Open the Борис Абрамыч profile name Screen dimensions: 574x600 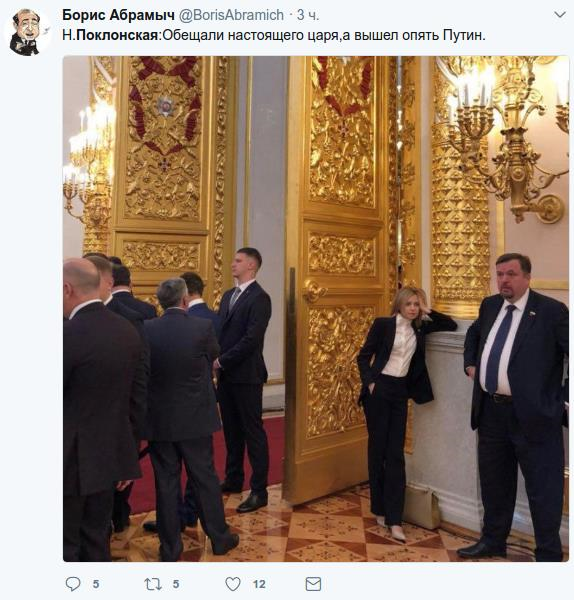(x=118, y=15)
